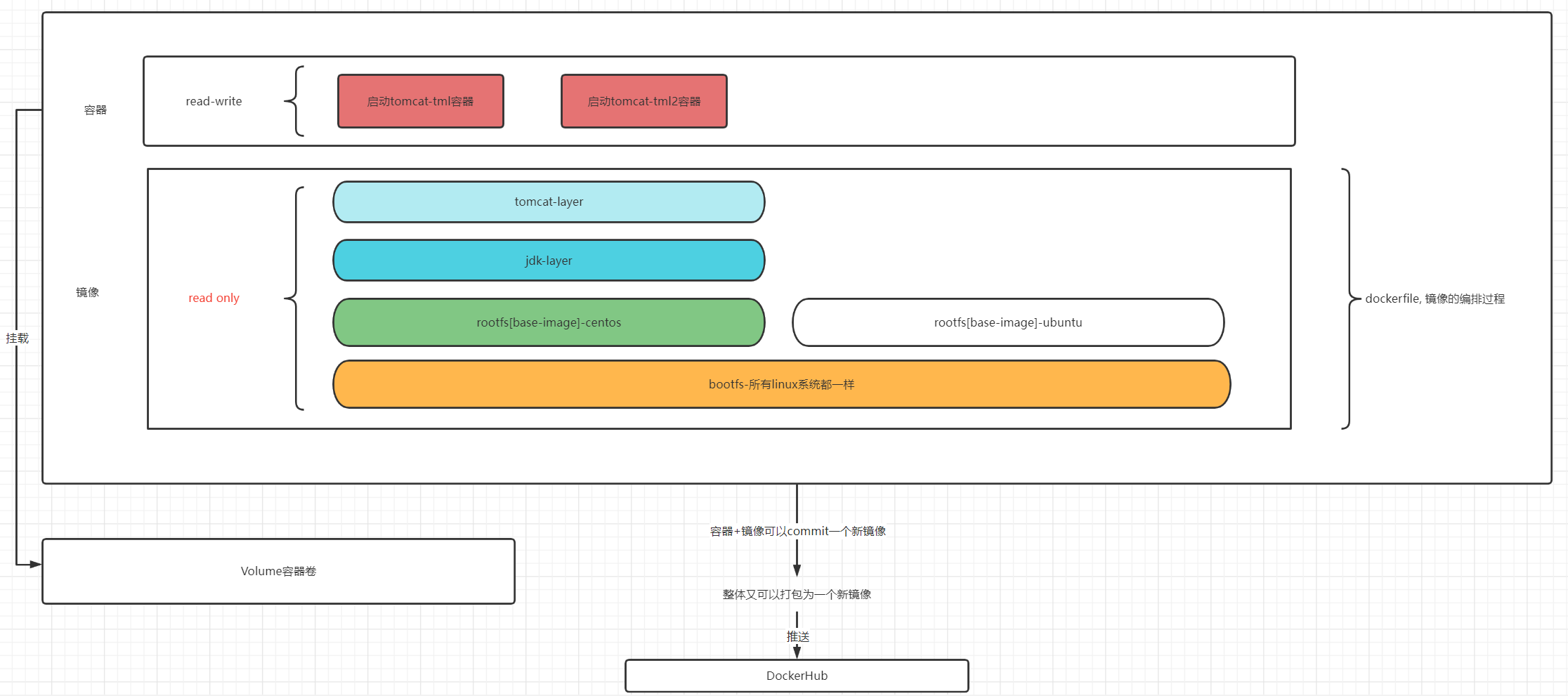
Task: Click the curly brace beside read-write
Action: (x=294, y=101)
